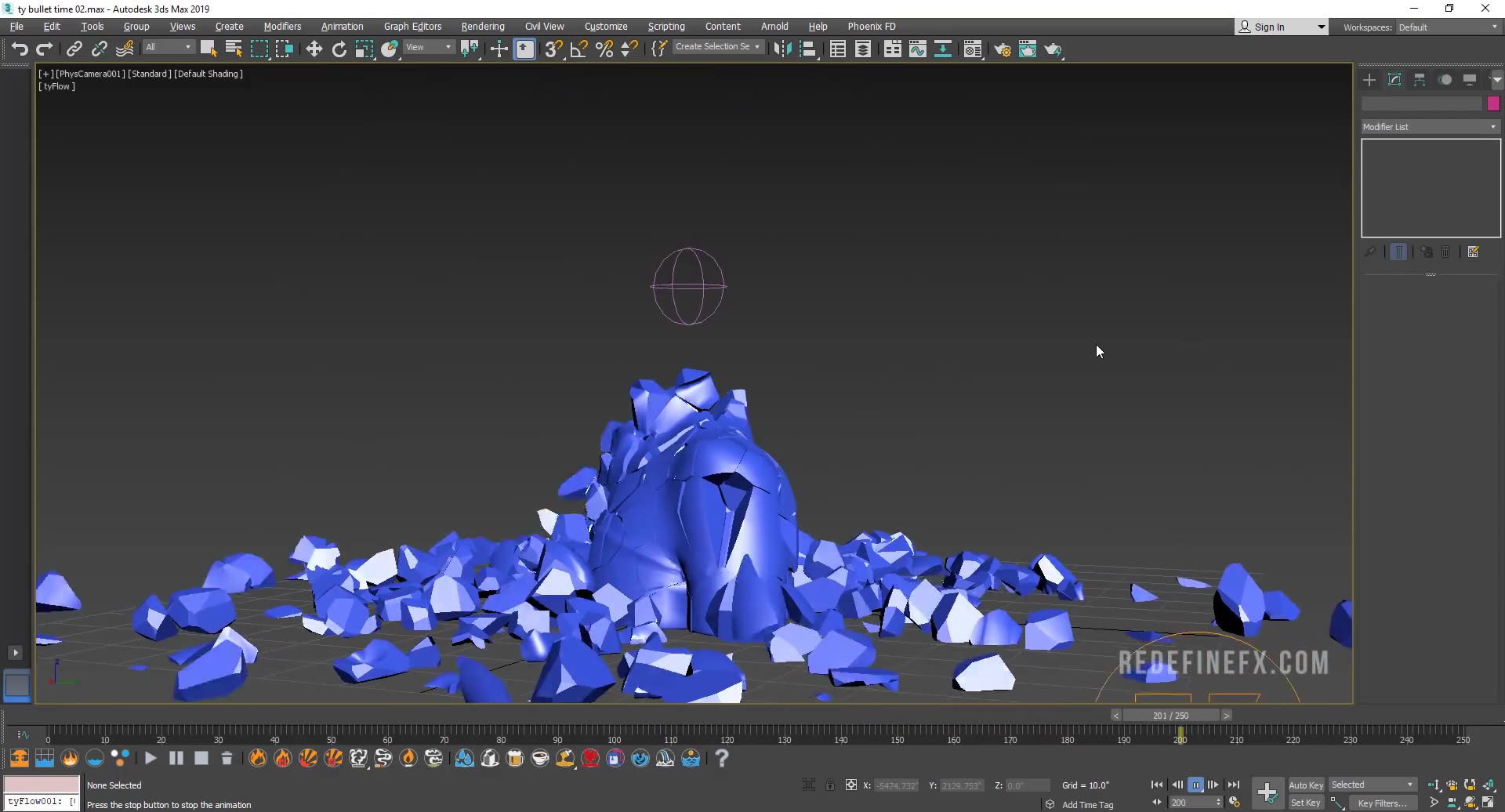Screen dimensions: 1505x812
Task: Open the Rendering menu
Action: point(482,26)
